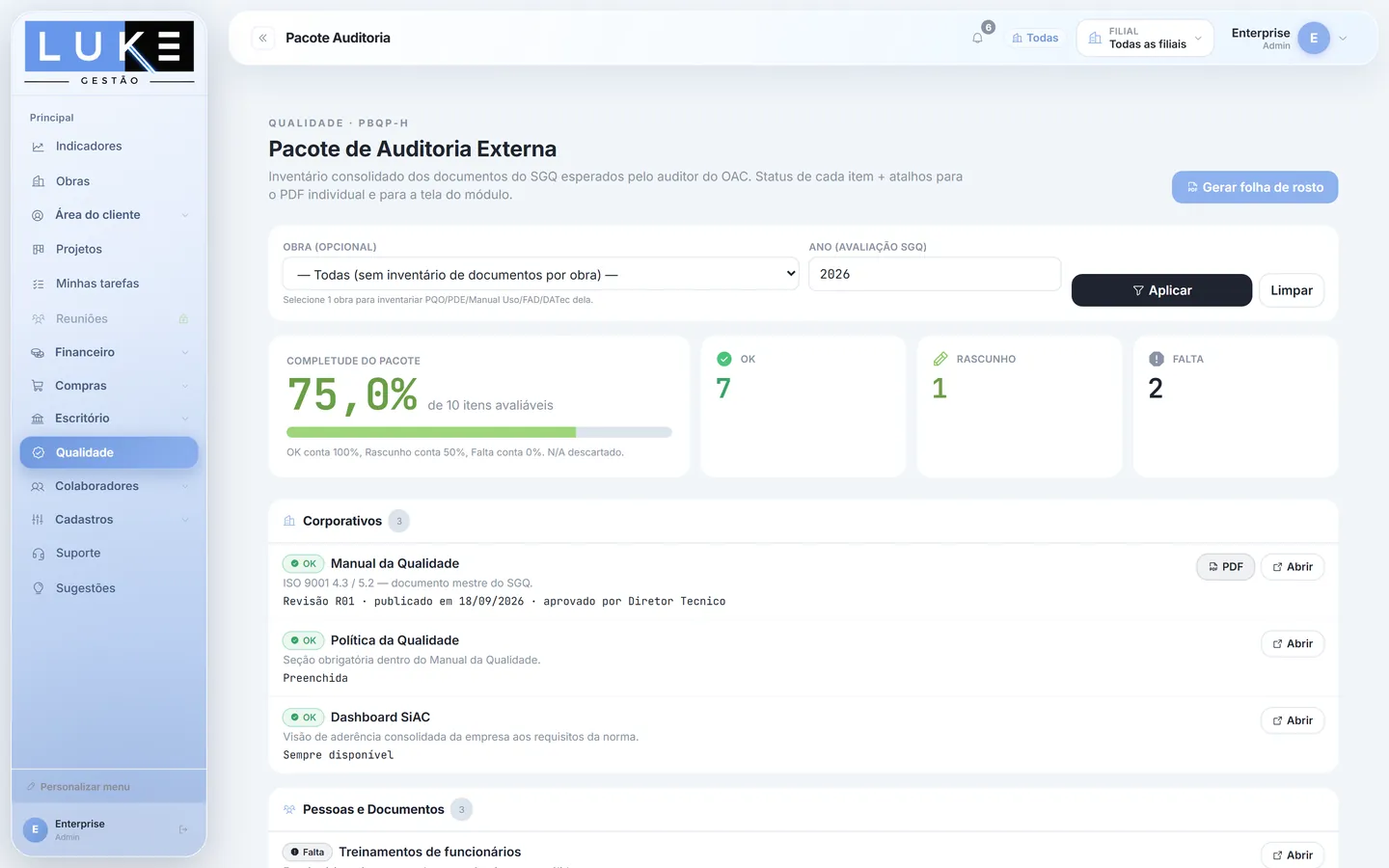The width and height of the screenshot is (1389, 868).
Task: Click the Suporte headset icon
Action: point(39,554)
